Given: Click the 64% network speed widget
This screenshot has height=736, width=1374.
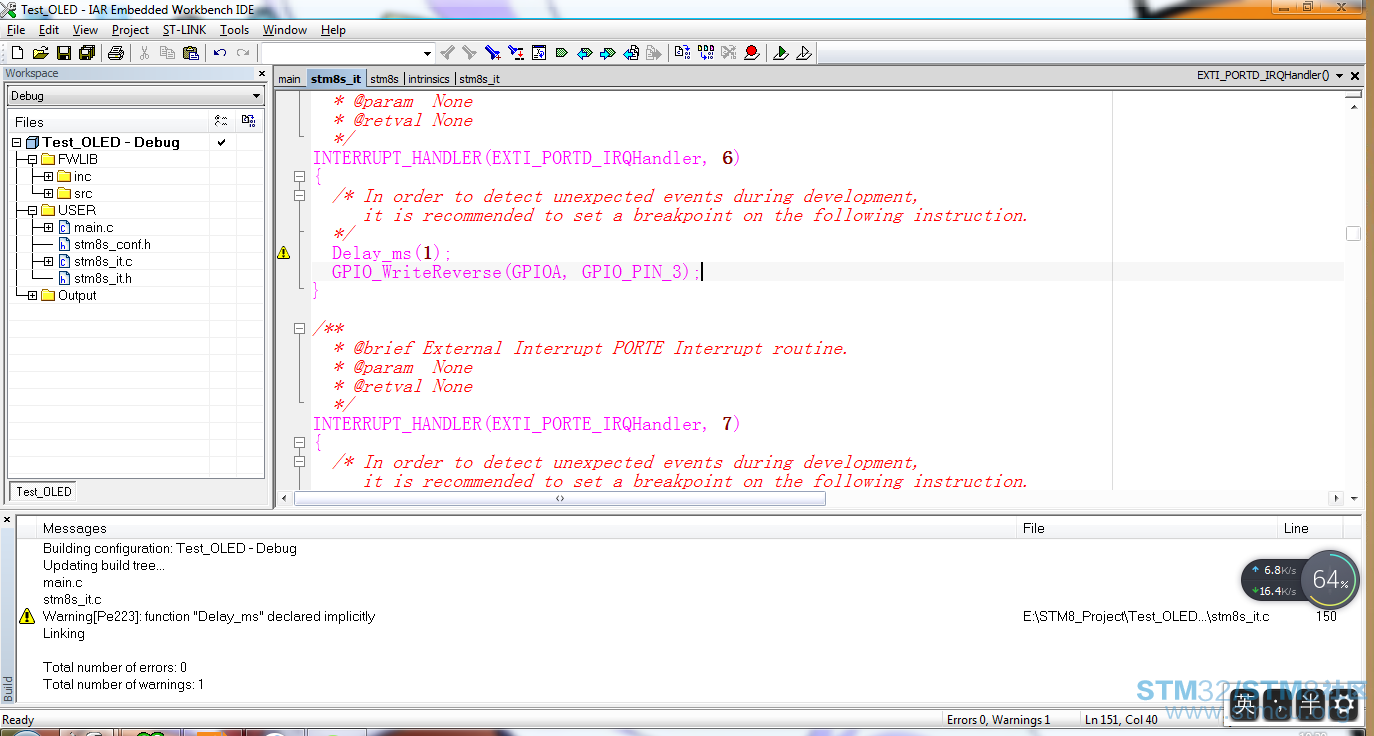Looking at the screenshot, I should tap(1331, 580).
